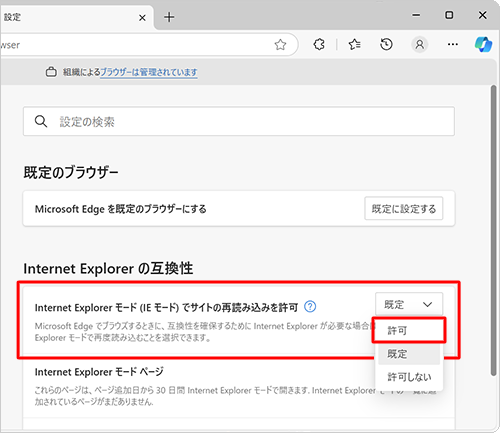This screenshot has width=500, height=433.
Task: Click the briefcase managed-by-organization icon
Action: coord(51,72)
